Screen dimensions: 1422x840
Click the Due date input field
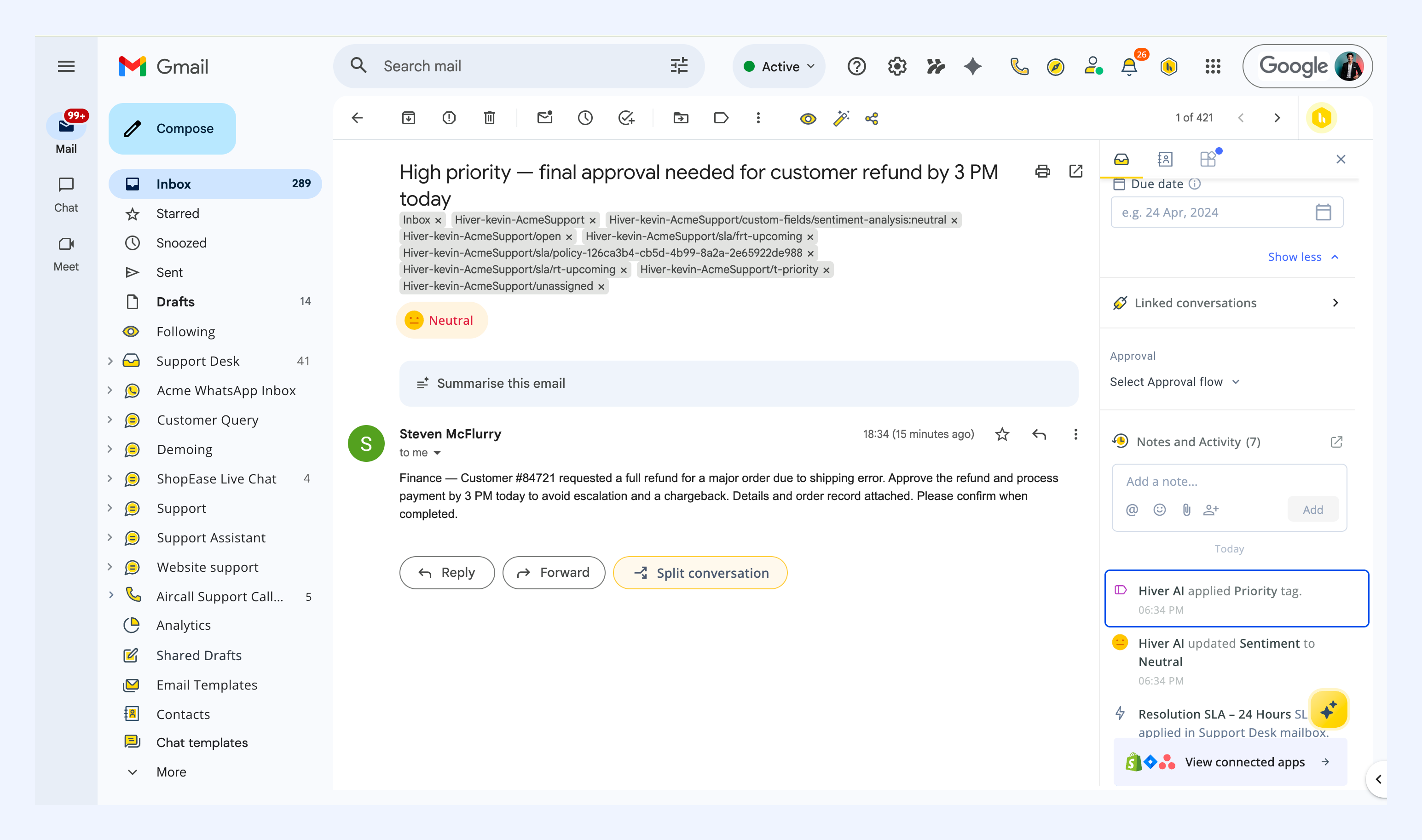(x=1227, y=212)
